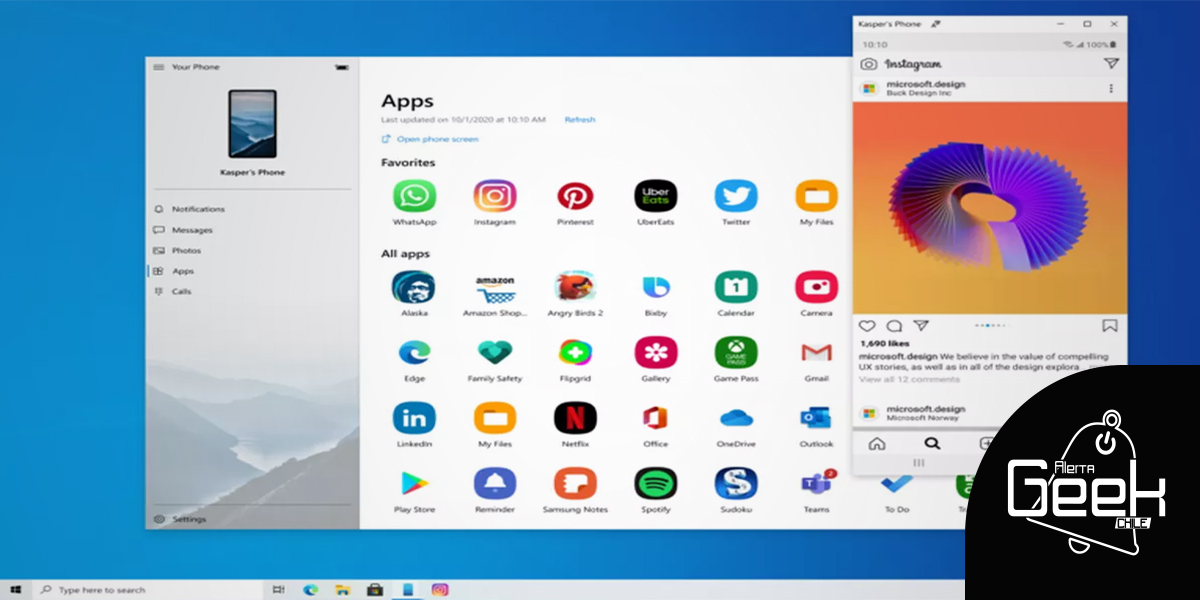Screen dimensions: 1200x600
Task: Click the Type here to search box
Action: (x=148, y=590)
